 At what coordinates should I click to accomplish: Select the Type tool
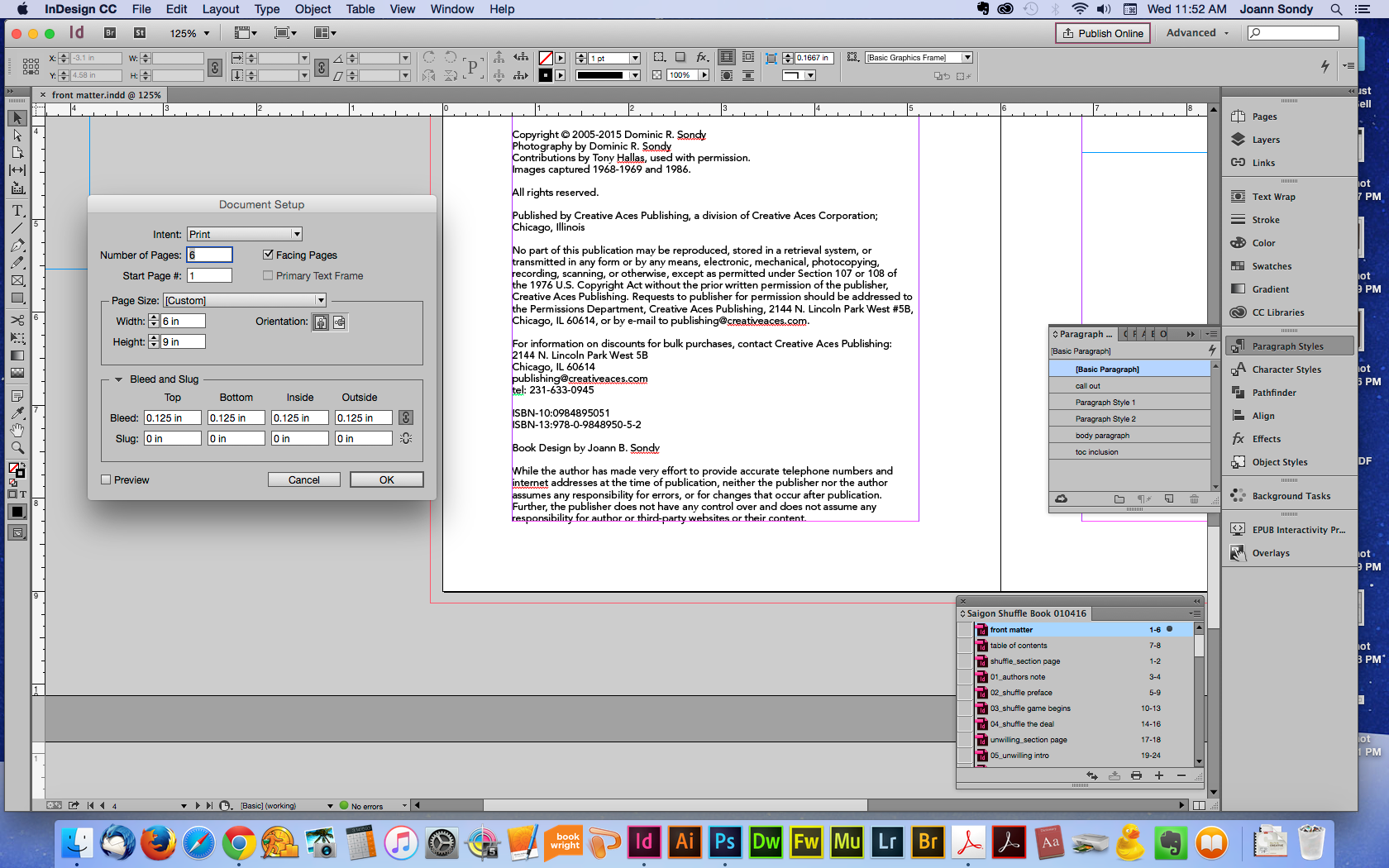coord(17,211)
